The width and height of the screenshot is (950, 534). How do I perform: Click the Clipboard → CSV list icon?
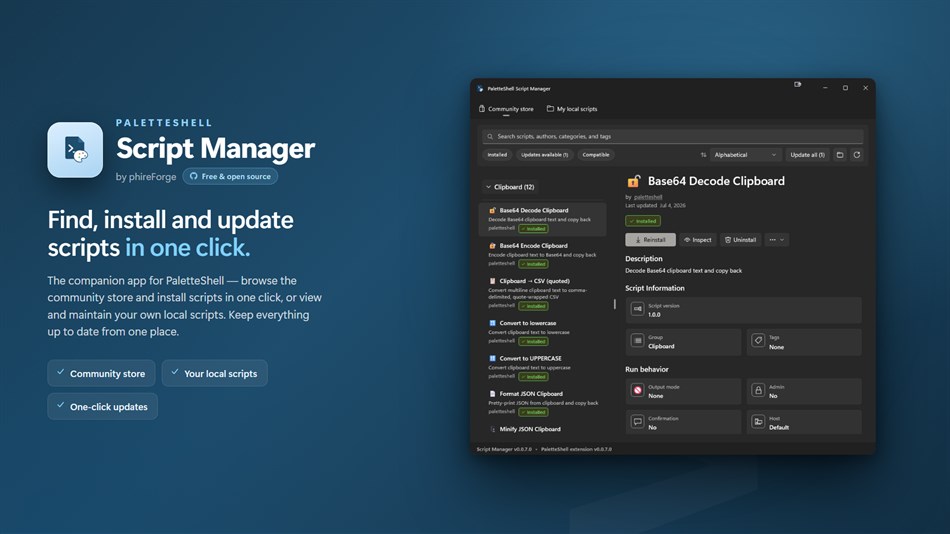pyautogui.click(x=493, y=281)
